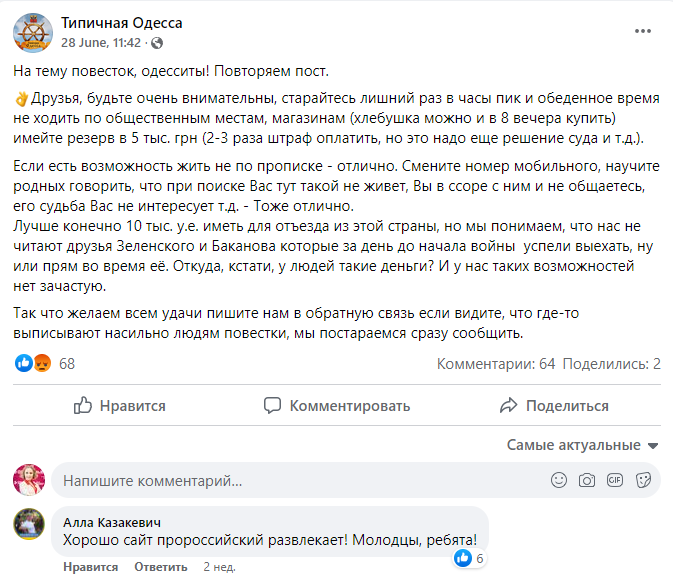Open the Типичная Одесса page avatar
The height and width of the screenshot is (579, 673).
(x=33, y=32)
